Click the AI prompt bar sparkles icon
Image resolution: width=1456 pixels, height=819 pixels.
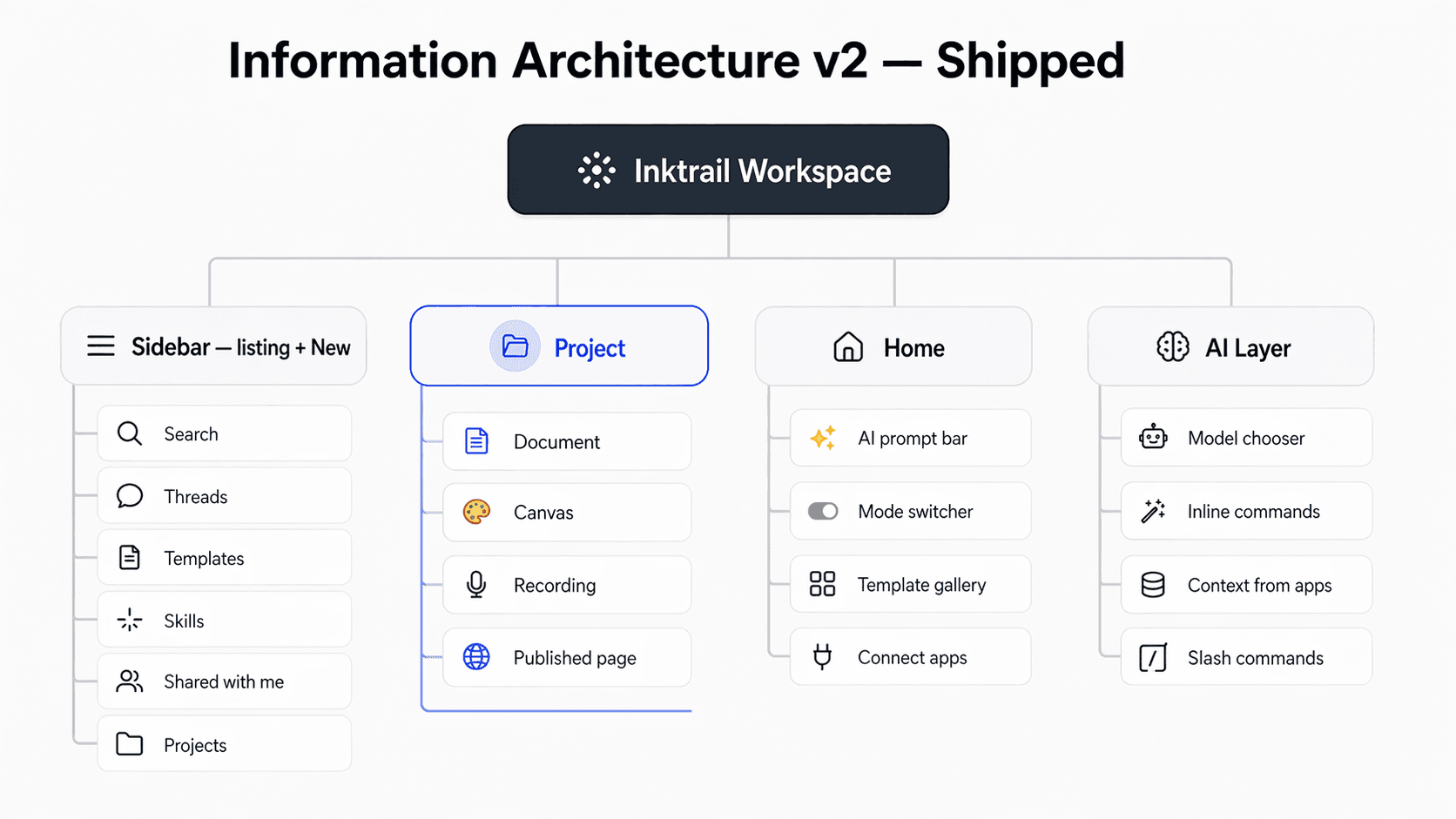pos(823,438)
